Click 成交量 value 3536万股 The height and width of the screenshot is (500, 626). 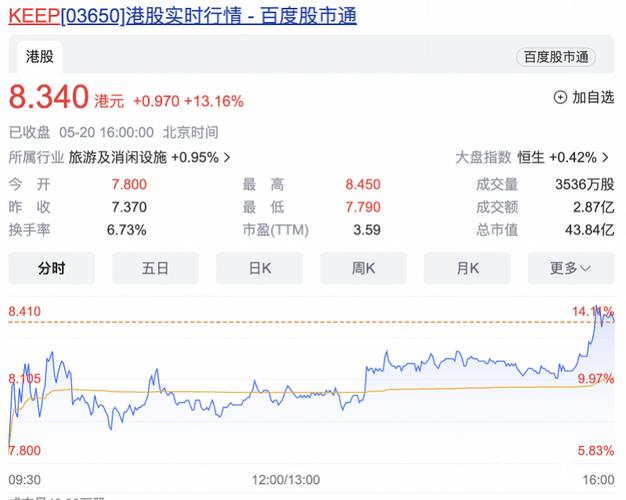coord(584,185)
